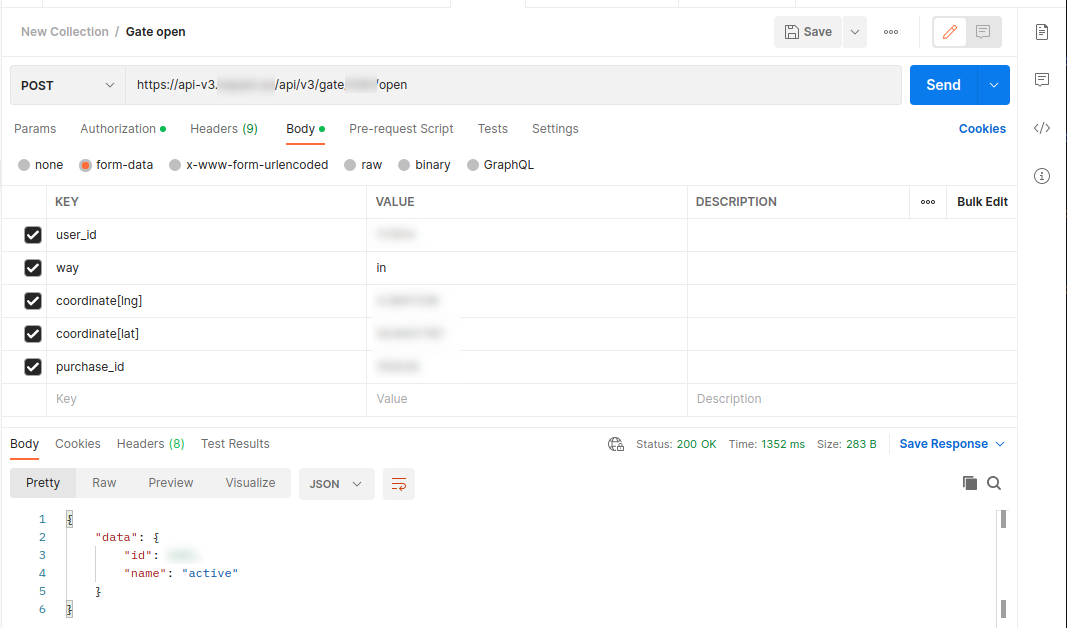
Task: Select x-www-form-urlencoded body option
Action: coord(175,165)
